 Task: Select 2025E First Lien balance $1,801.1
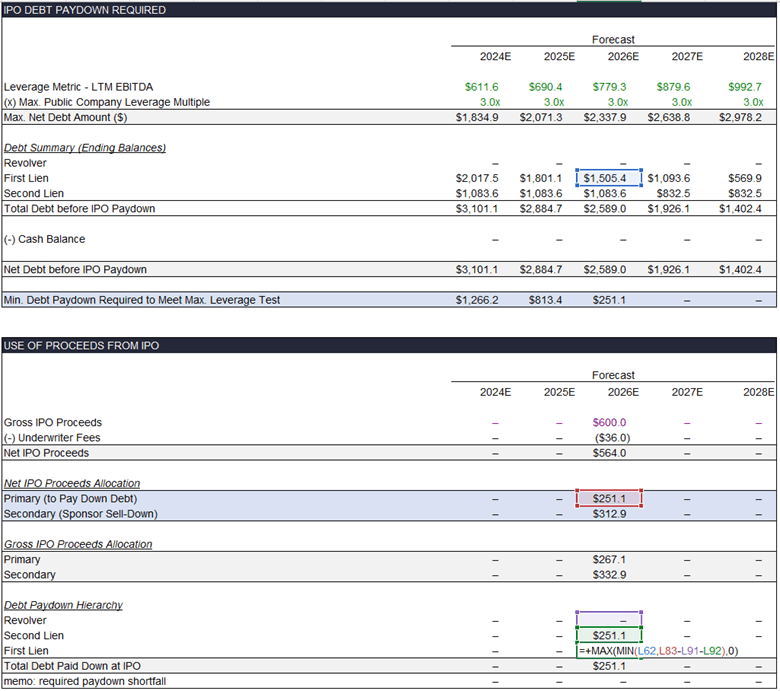(x=541, y=178)
